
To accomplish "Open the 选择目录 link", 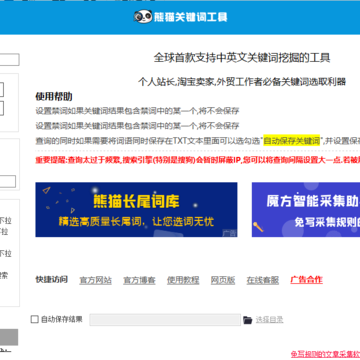I will pyautogui.click(x=269, y=320).
